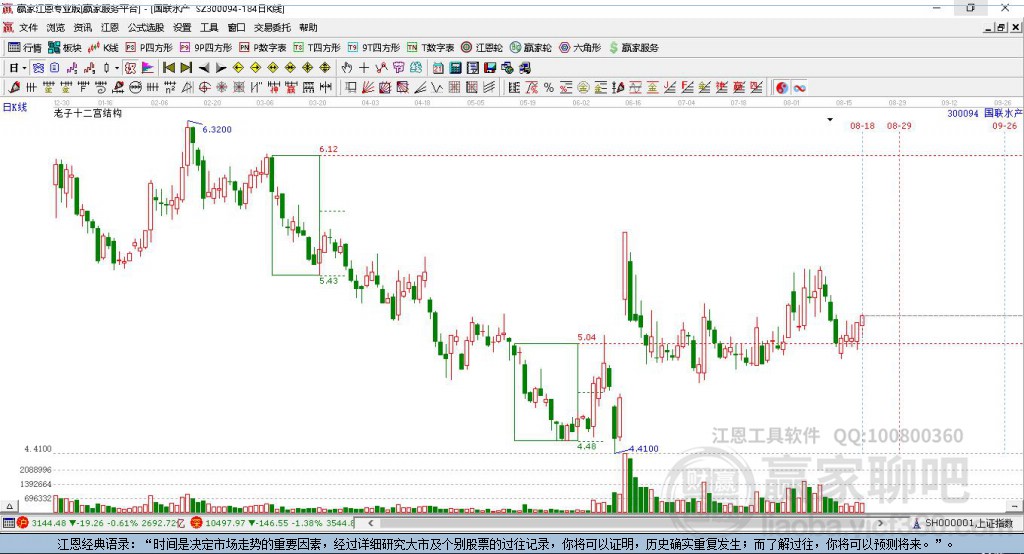Click the red 沪 Shanghai index badge

(23, 523)
